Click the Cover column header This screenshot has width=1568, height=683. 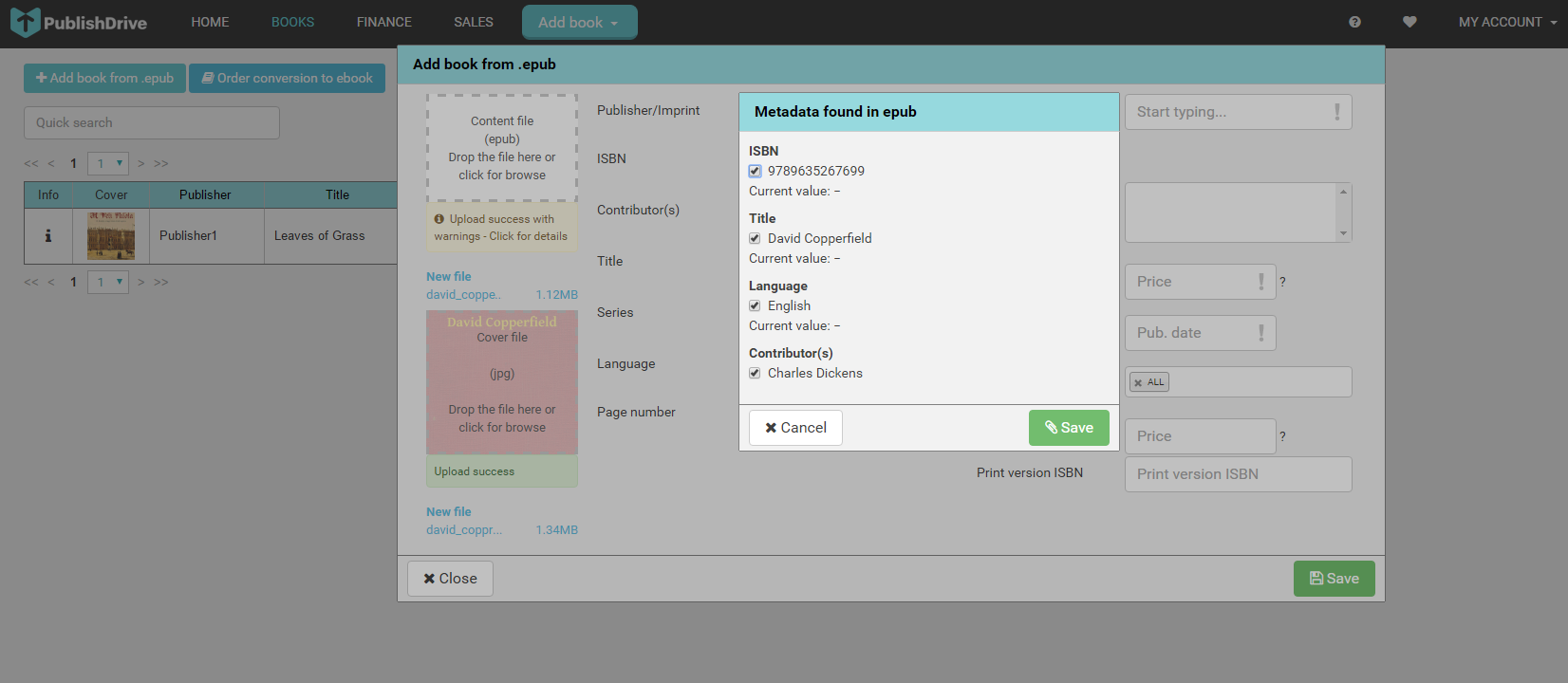click(x=111, y=194)
